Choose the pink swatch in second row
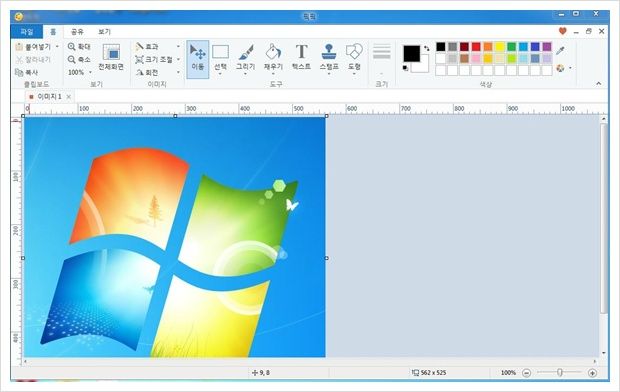 [476, 59]
